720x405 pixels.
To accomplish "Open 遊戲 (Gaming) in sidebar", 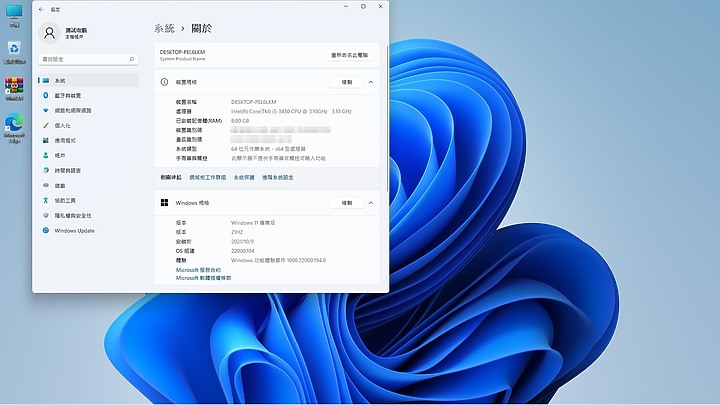I will tap(88, 186).
